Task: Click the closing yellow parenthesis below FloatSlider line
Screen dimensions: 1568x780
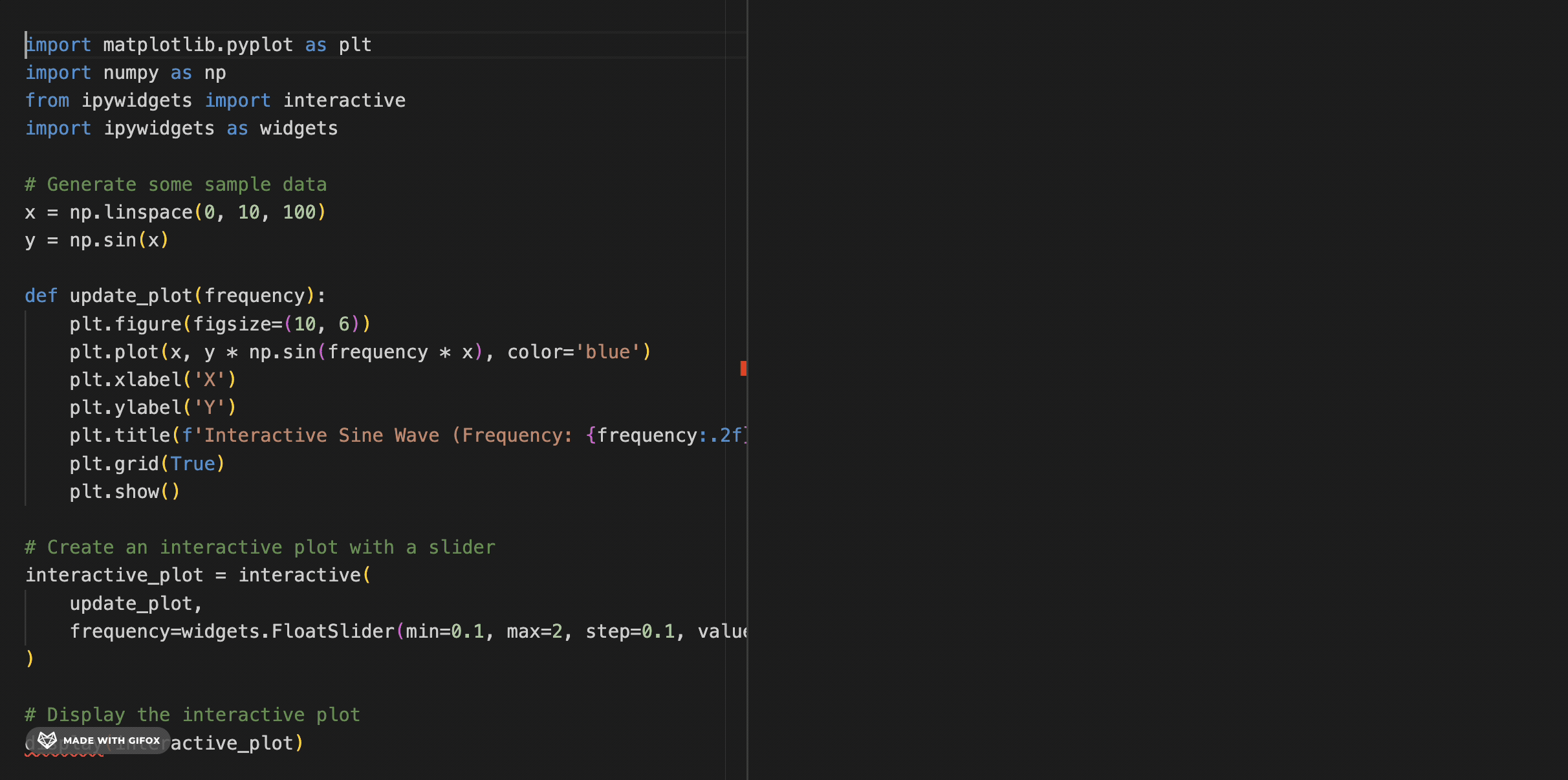Action: (30, 660)
